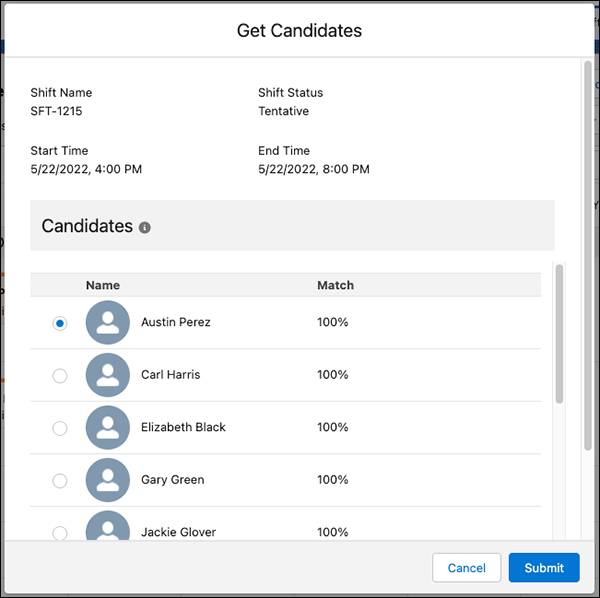
Task: Click Carl Harris's 100% match value
Action: point(333,375)
